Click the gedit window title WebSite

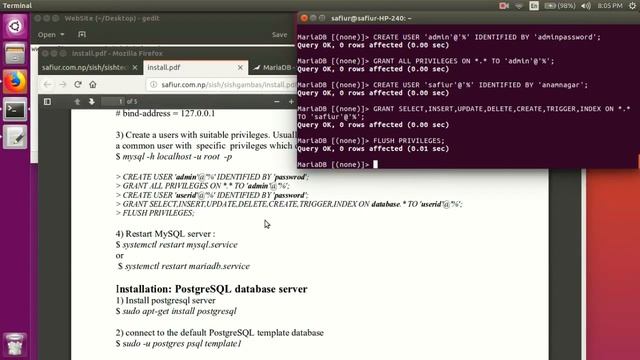[112, 18]
